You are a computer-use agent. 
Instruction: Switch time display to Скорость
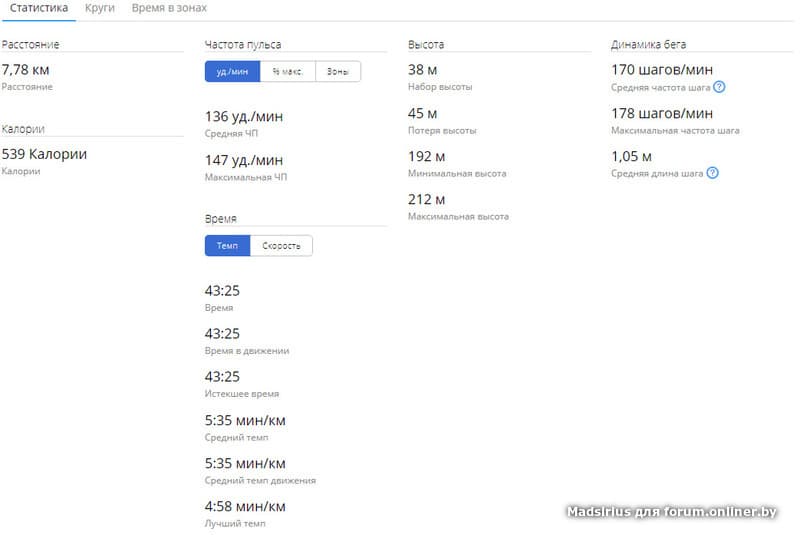click(x=281, y=246)
